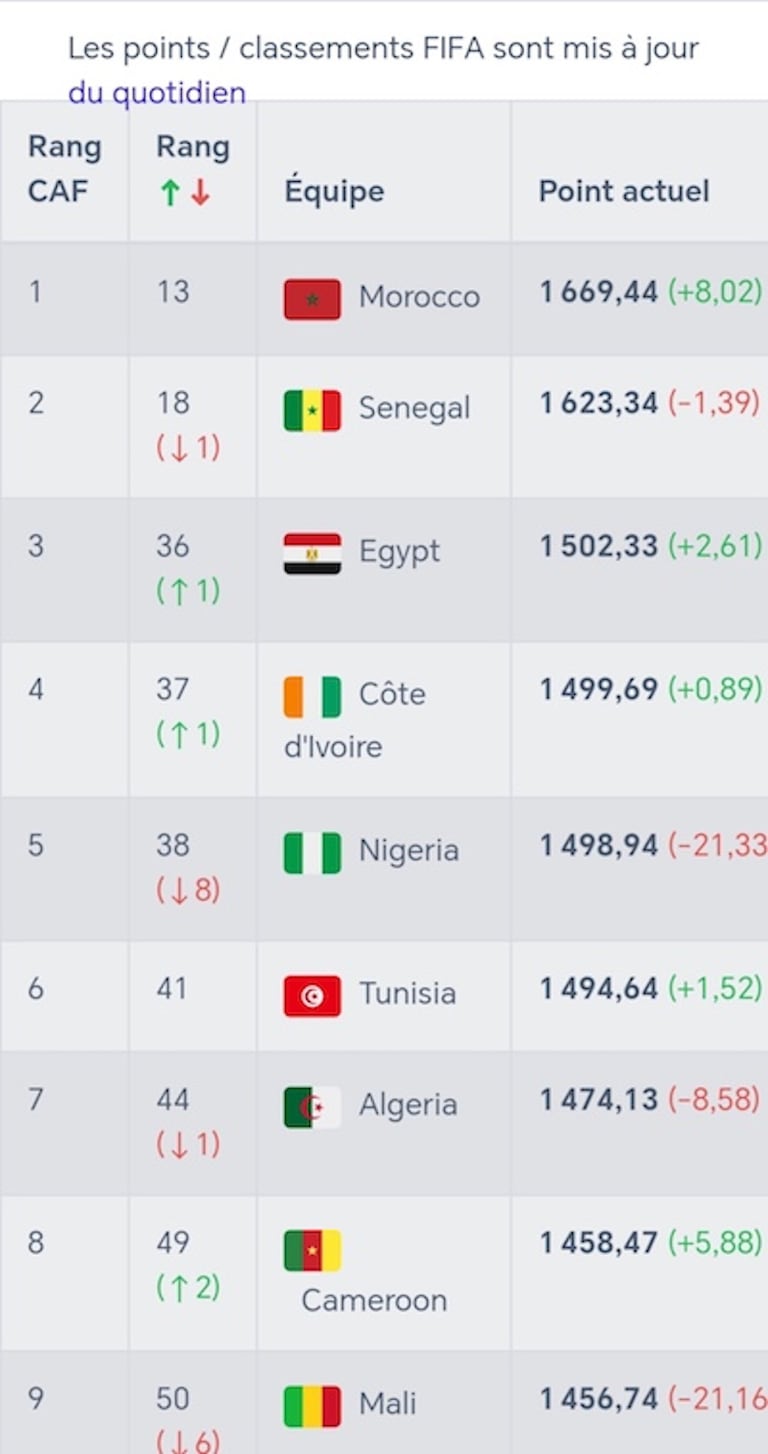This screenshot has width=768, height=1454.
Task: Click Nigeria's rank drop indicator (↓8)
Action: (188, 889)
